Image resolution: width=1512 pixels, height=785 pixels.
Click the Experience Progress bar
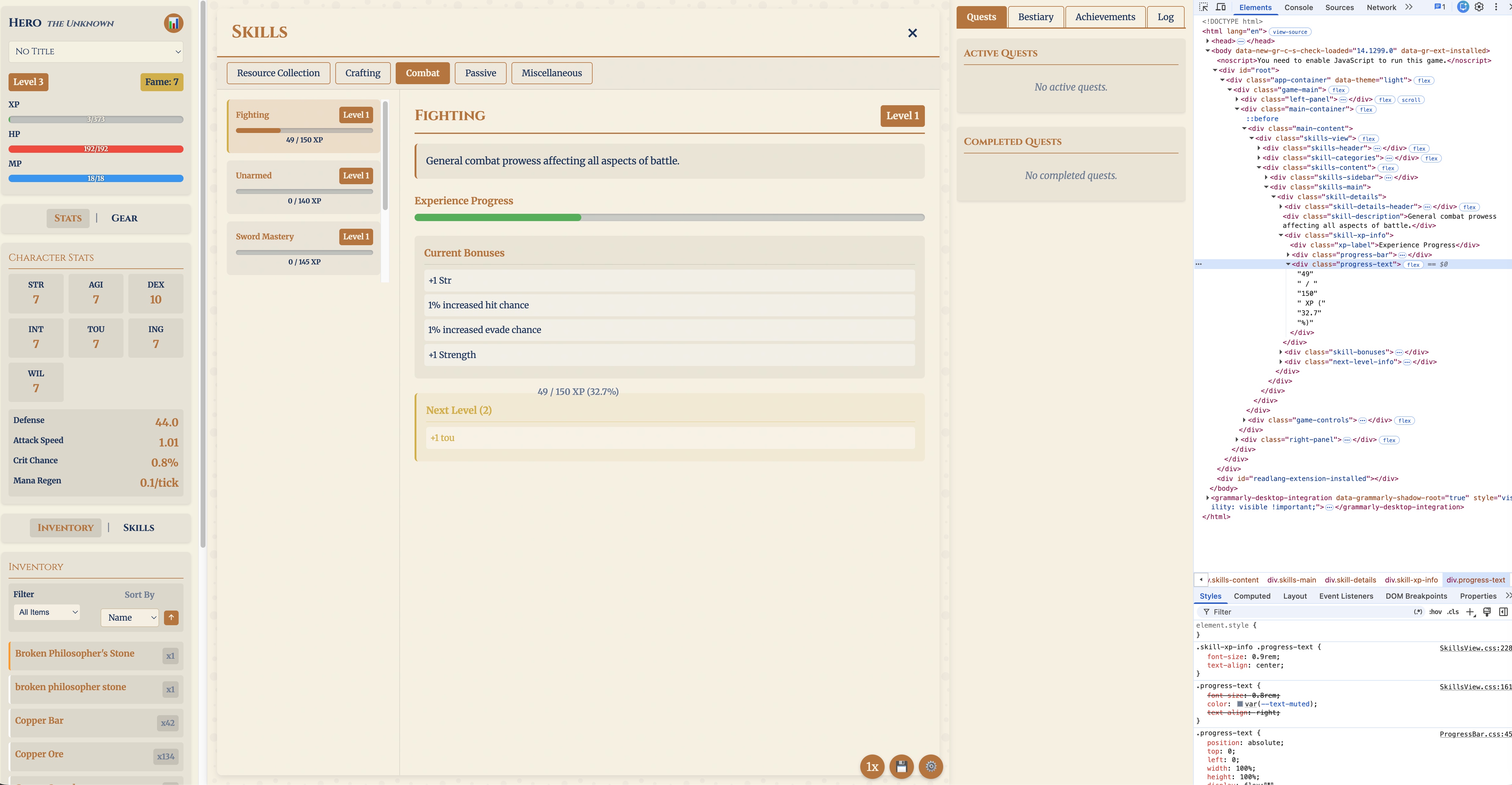pos(669,218)
